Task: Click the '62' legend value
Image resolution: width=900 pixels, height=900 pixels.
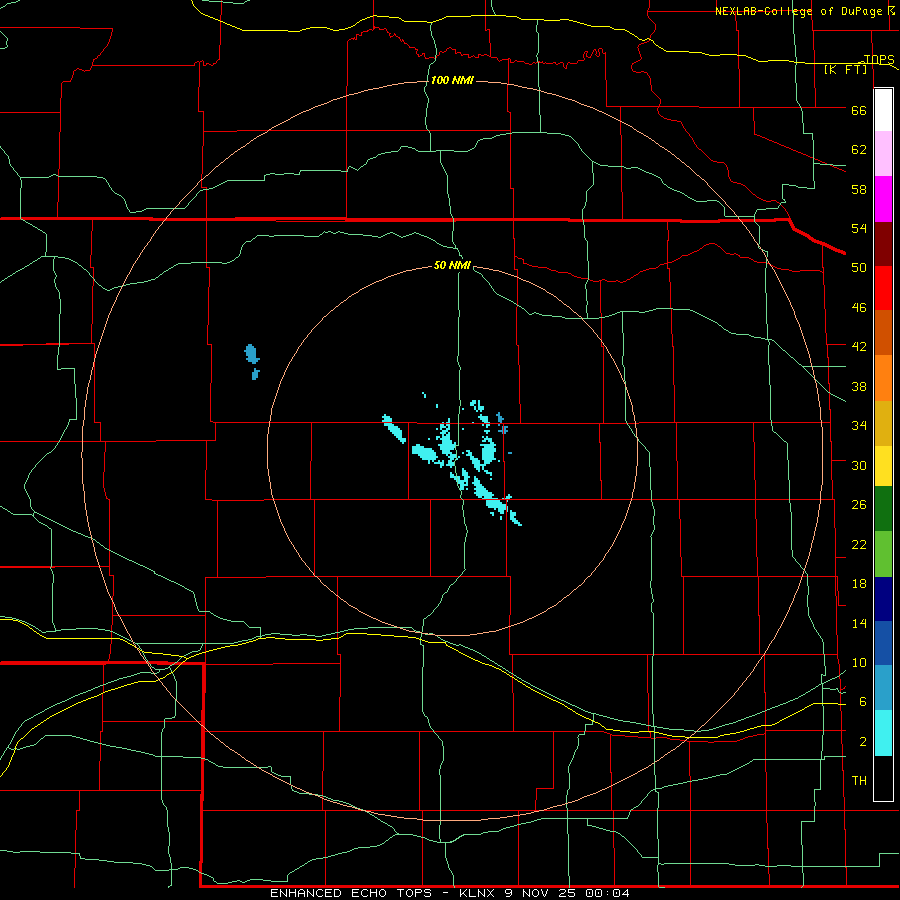Action: pyautogui.click(x=859, y=150)
